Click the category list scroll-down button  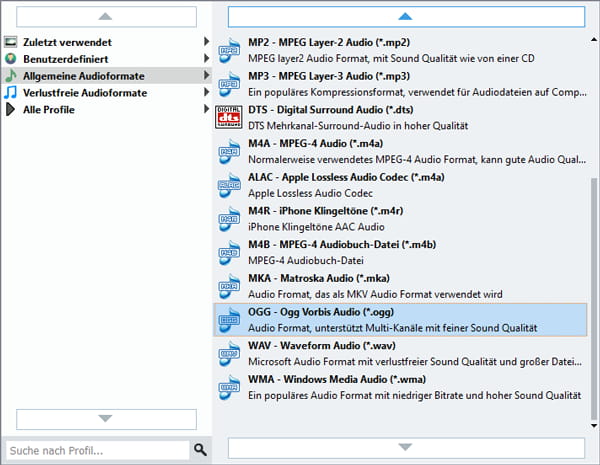(x=106, y=419)
